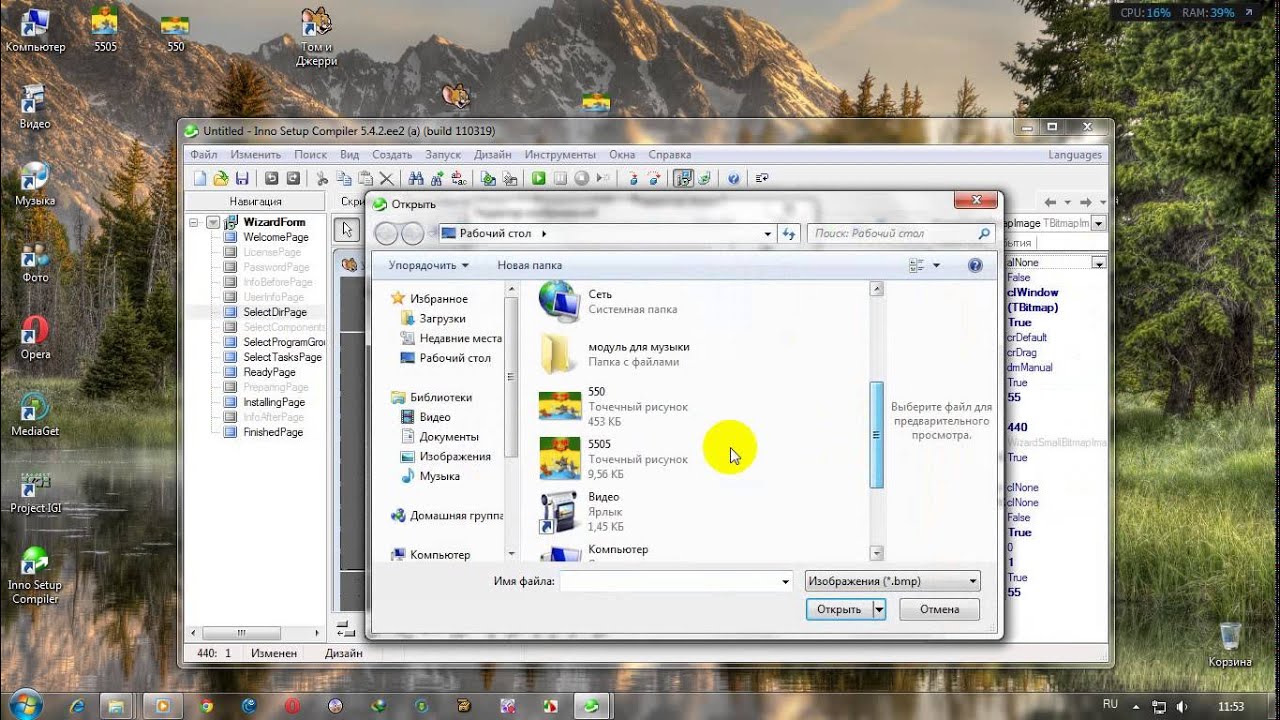1280x720 pixels.
Task: Open the file name combo dropdown arrow
Action: click(x=785, y=581)
